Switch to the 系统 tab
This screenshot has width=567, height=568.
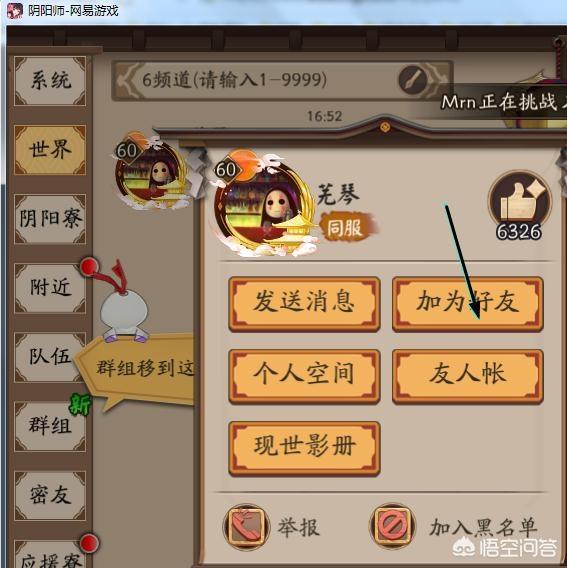pyautogui.click(x=50, y=81)
